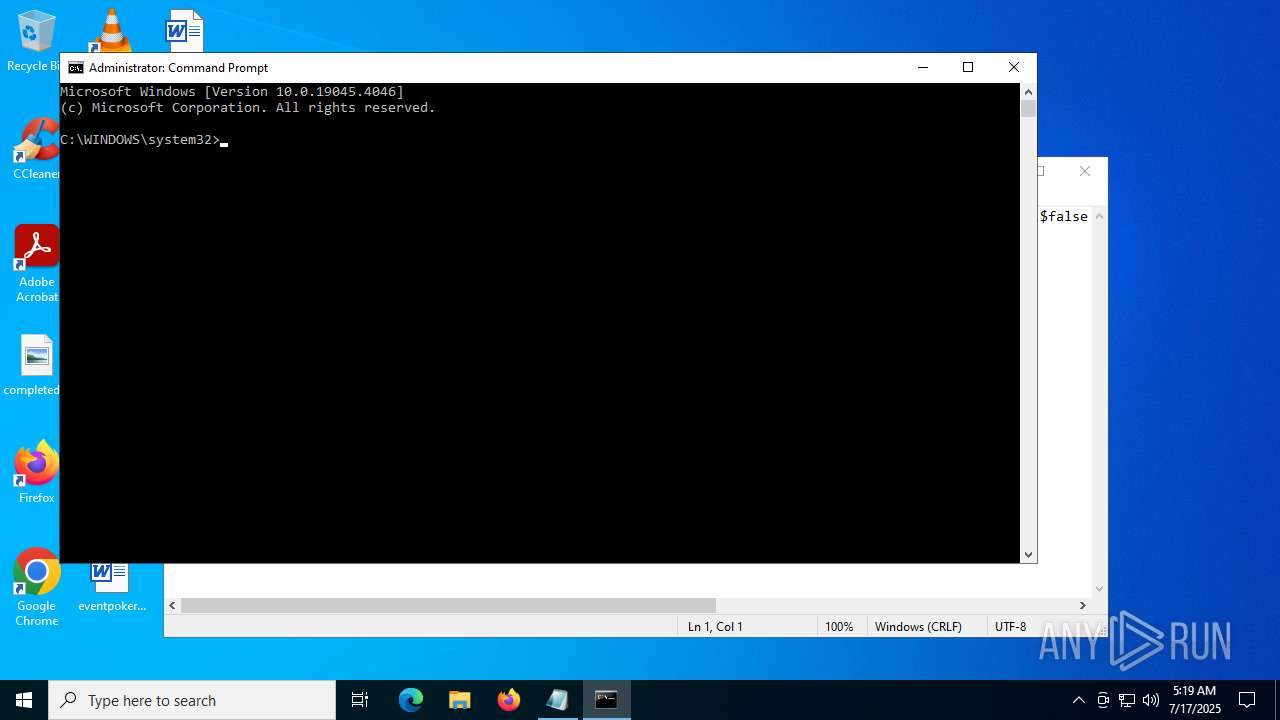Click the Command Prompt title bar icon
The width and height of the screenshot is (1280, 720).
76,68
